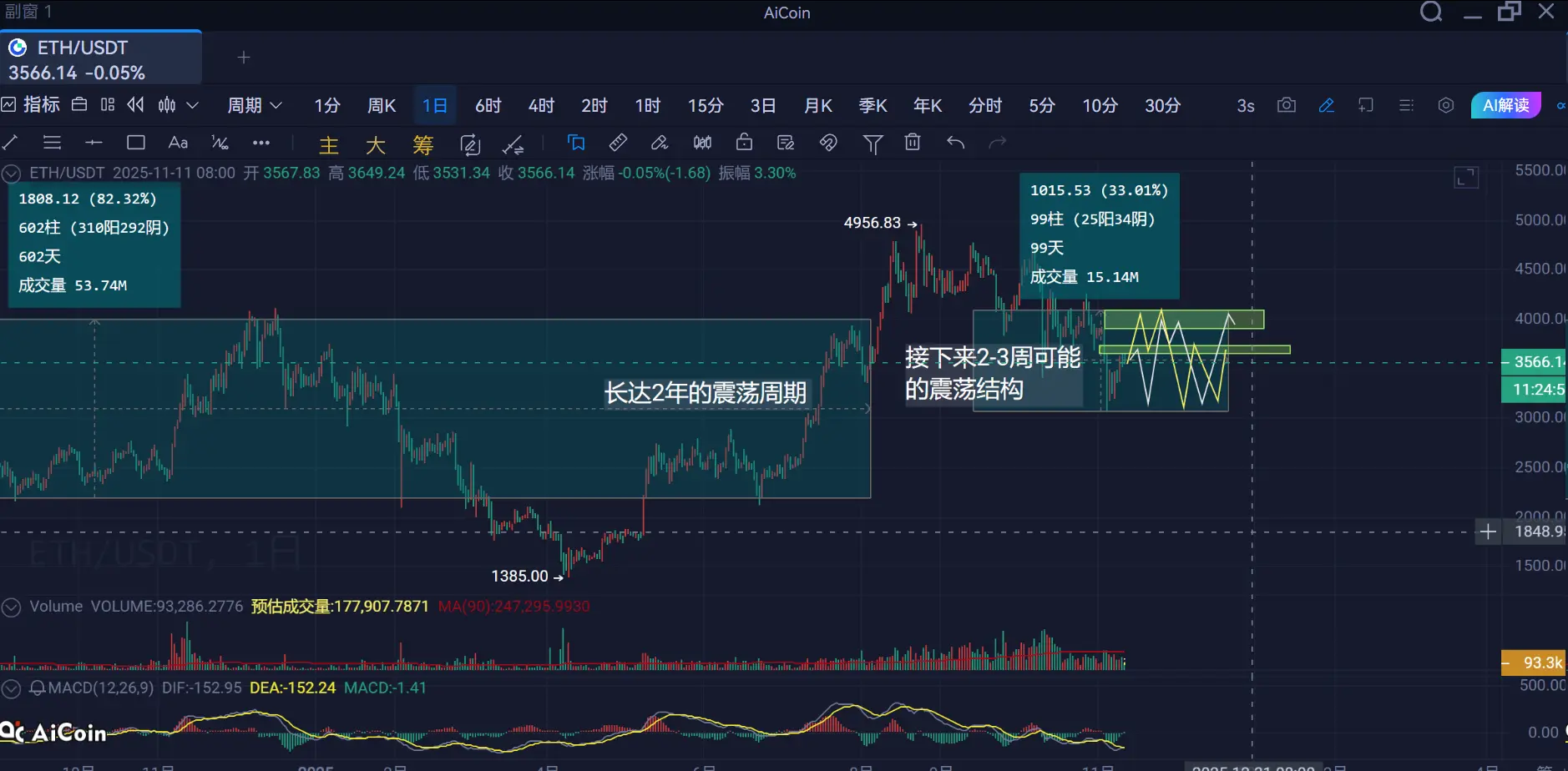
Task: Select the 1日 timeframe tab
Action: click(435, 105)
